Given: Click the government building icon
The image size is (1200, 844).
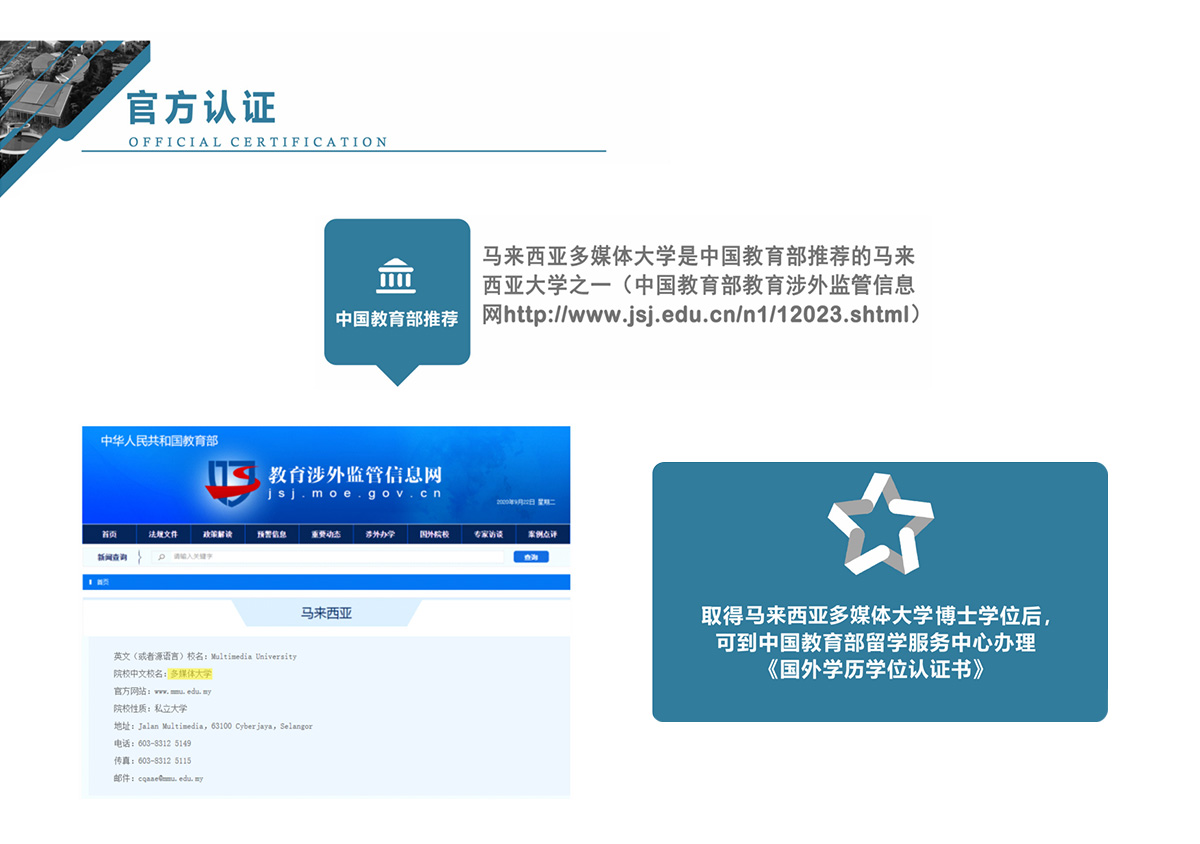Looking at the screenshot, I should (396, 276).
